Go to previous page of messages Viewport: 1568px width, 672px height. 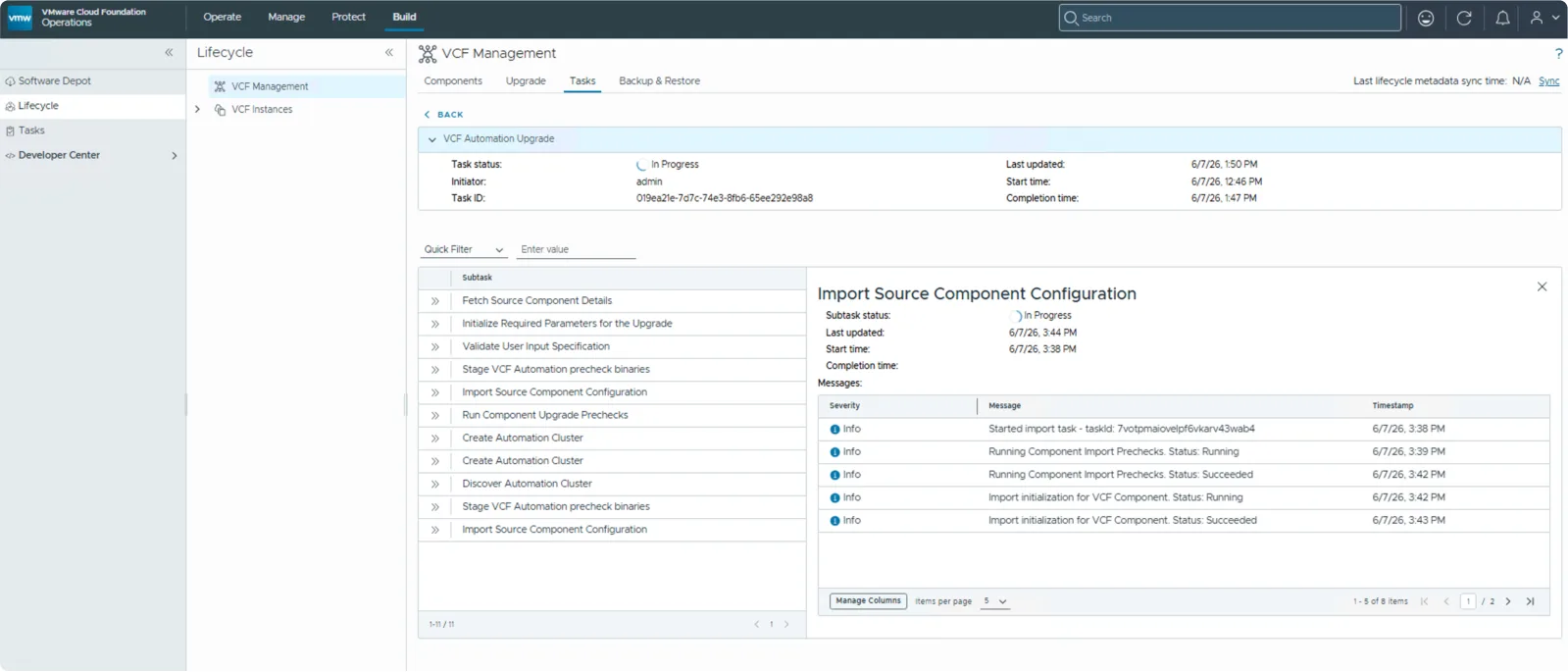(x=1445, y=601)
